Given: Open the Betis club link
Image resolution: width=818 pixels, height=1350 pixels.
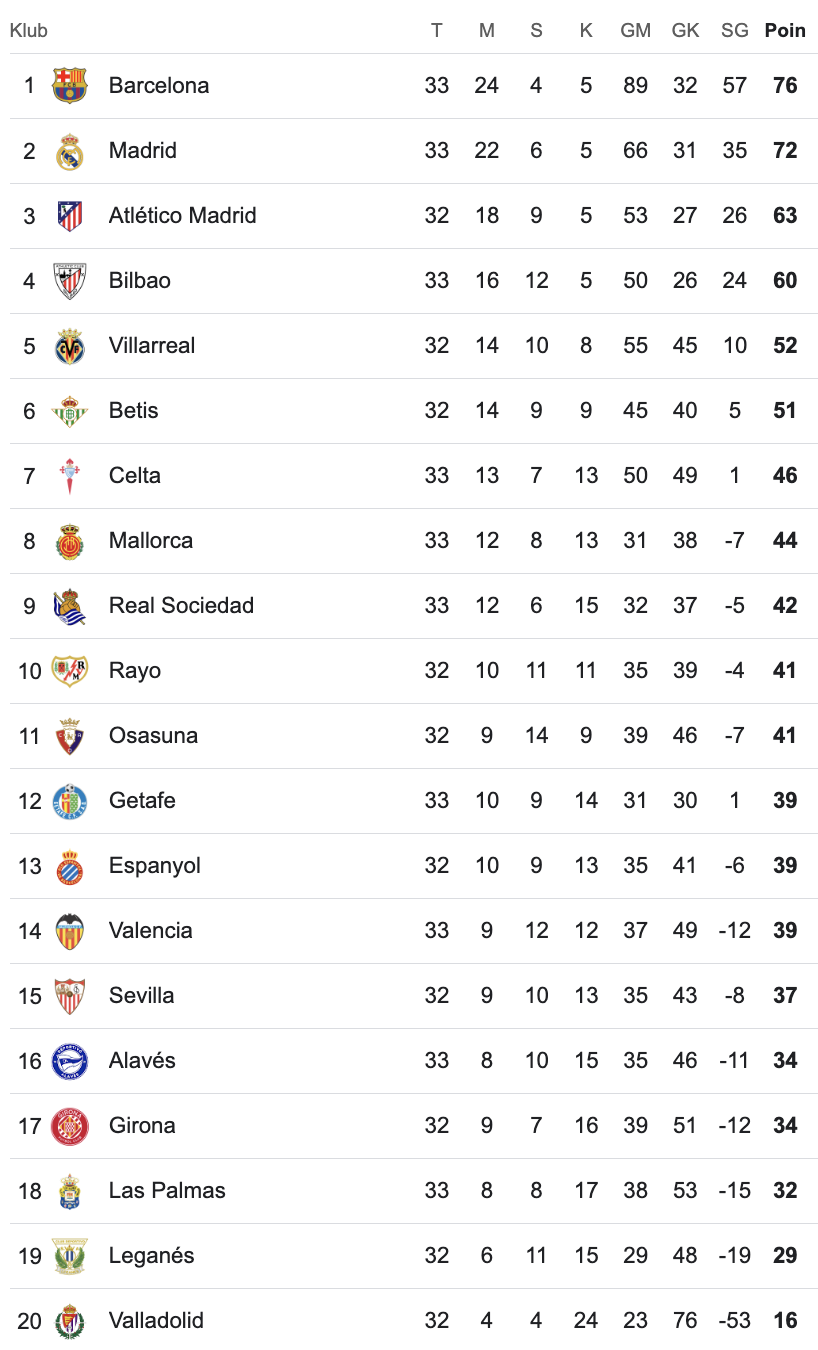Looking at the screenshot, I should [x=133, y=411].
